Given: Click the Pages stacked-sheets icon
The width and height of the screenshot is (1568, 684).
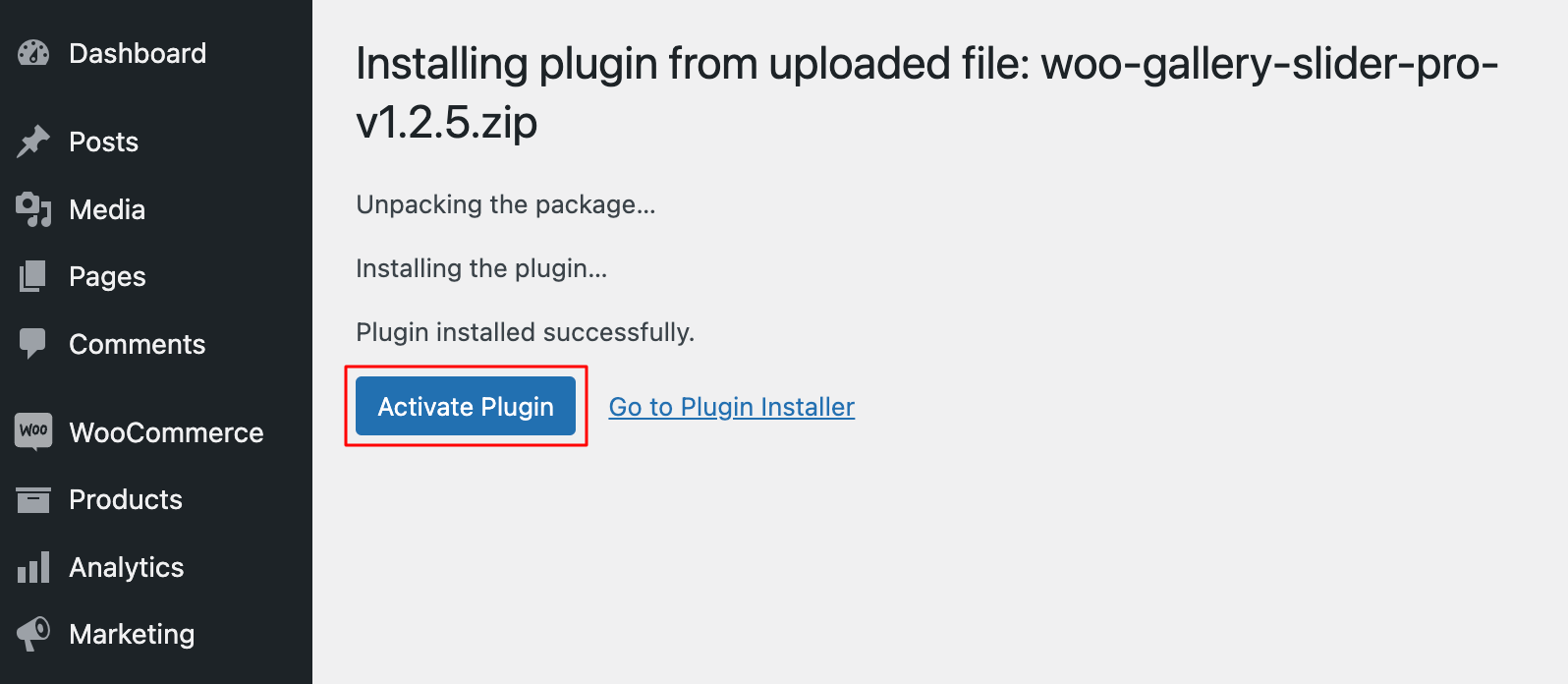Looking at the screenshot, I should [33, 276].
